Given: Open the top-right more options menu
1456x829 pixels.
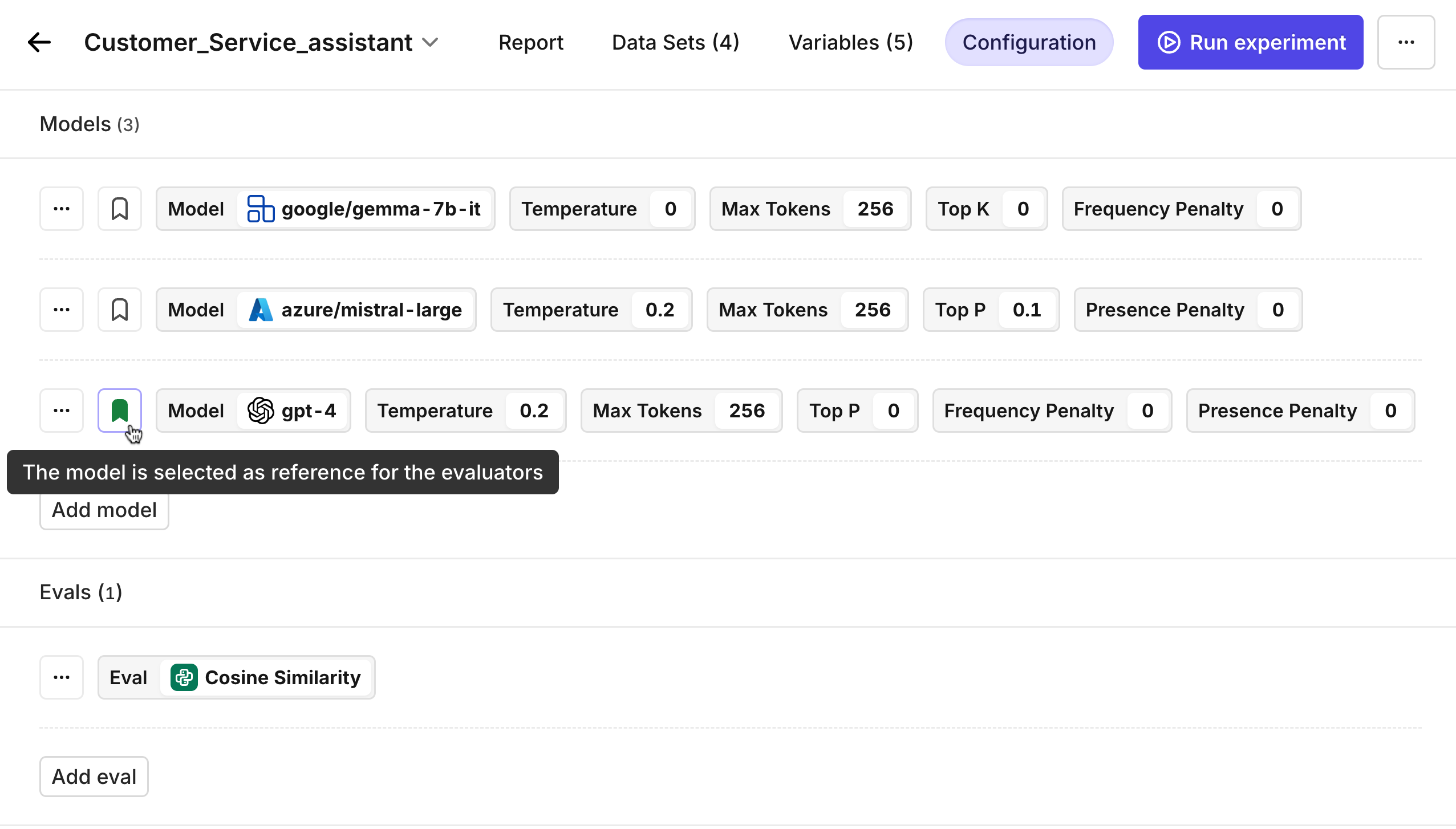Looking at the screenshot, I should point(1406,42).
